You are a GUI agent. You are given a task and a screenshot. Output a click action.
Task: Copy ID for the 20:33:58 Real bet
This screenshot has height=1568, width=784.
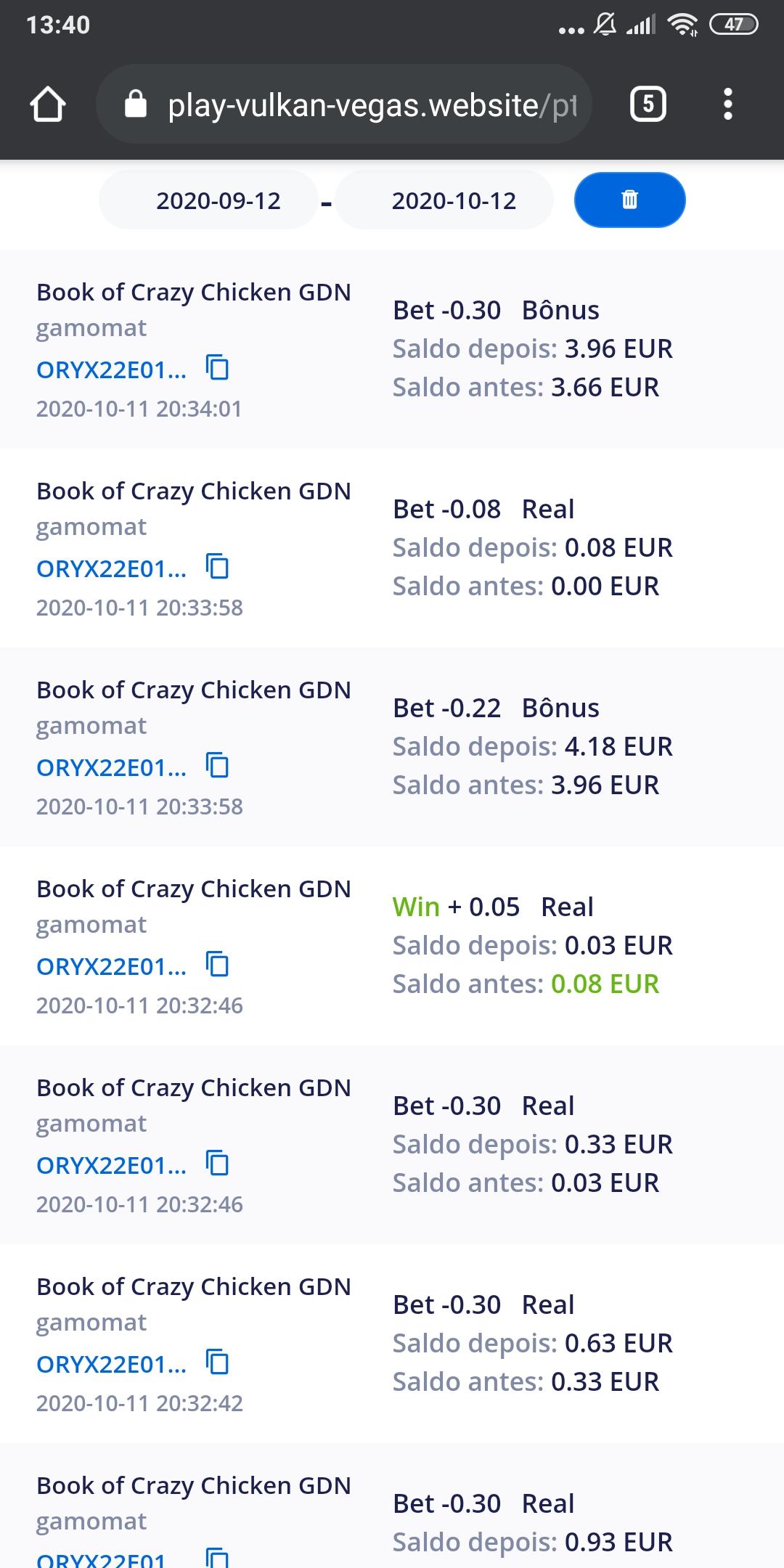click(x=218, y=567)
